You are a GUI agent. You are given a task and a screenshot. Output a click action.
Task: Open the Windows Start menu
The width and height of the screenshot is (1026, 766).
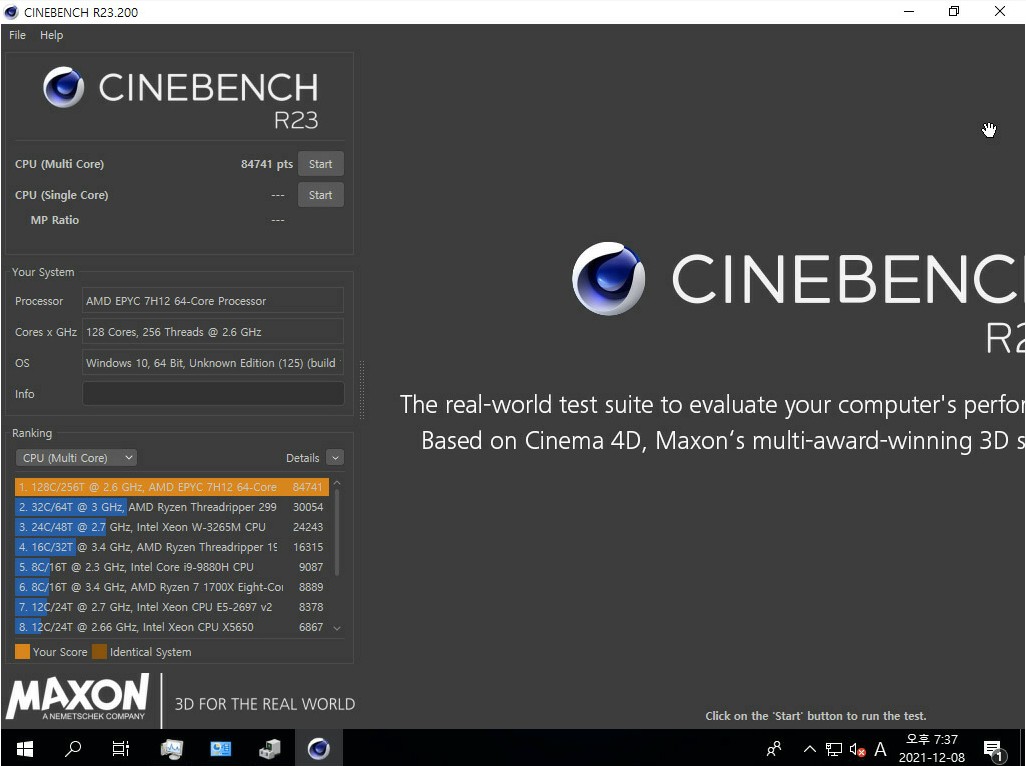point(24,748)
